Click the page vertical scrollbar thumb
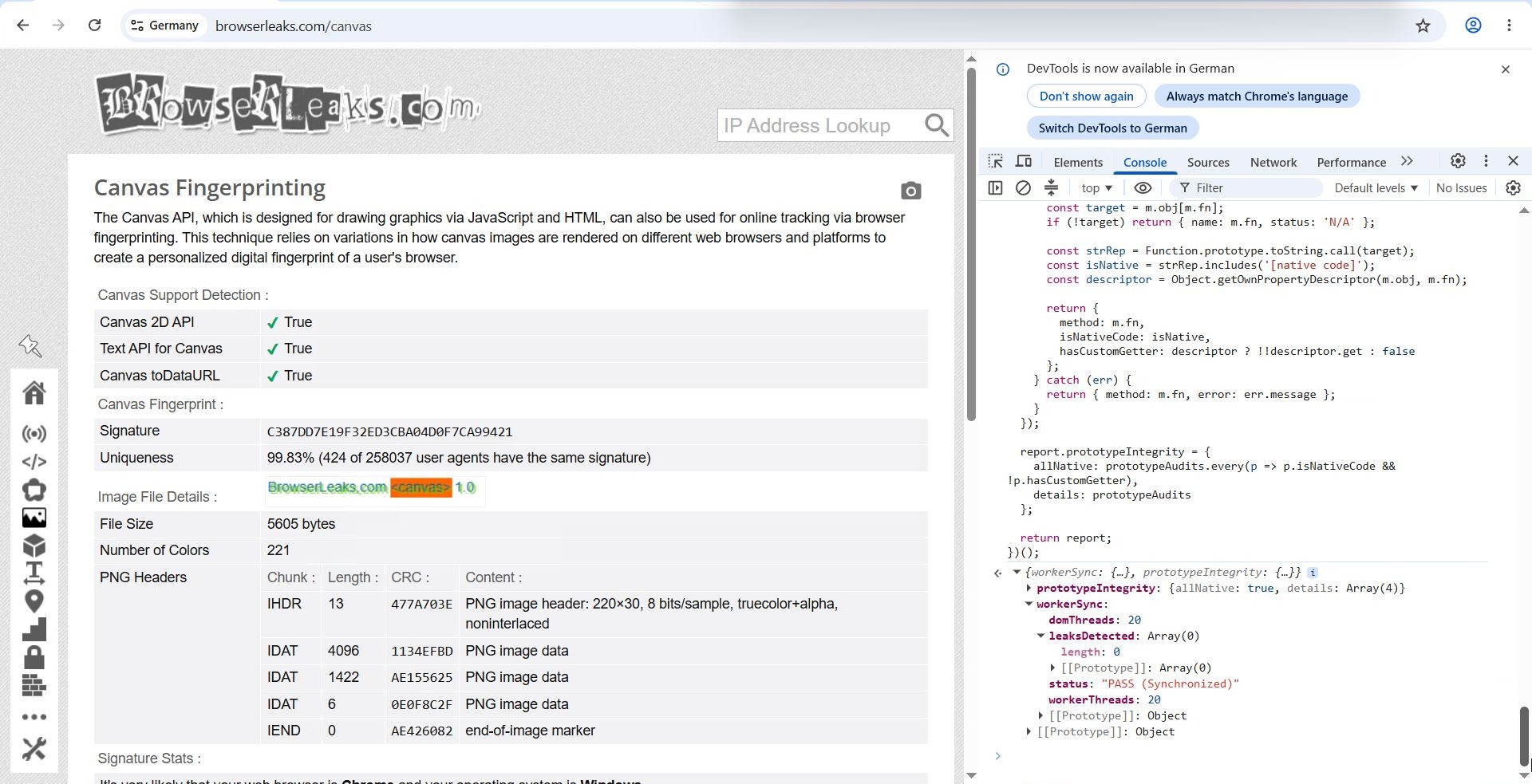Screen dimensions: 1532x784 tap(971, 244)
